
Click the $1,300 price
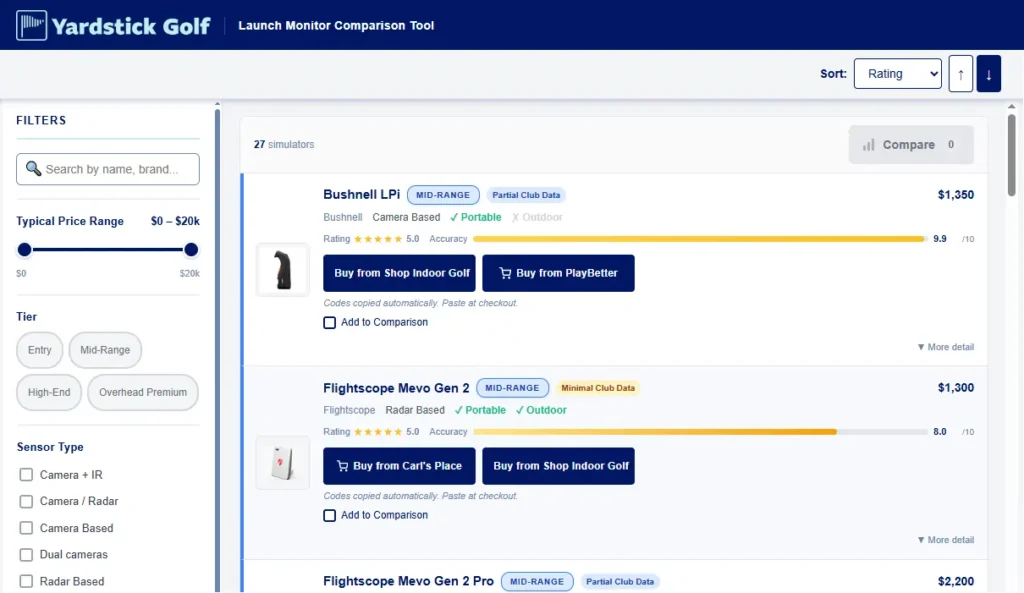pos(955,388)
